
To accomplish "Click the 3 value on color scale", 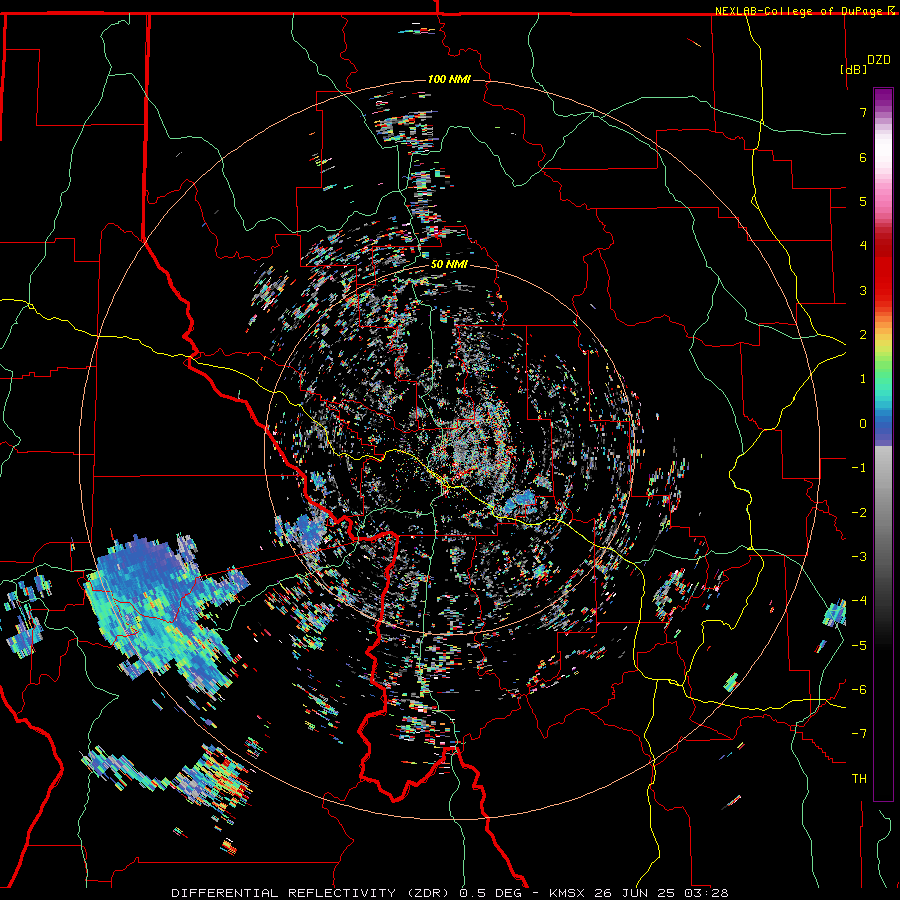I will [x=863, y=290].
